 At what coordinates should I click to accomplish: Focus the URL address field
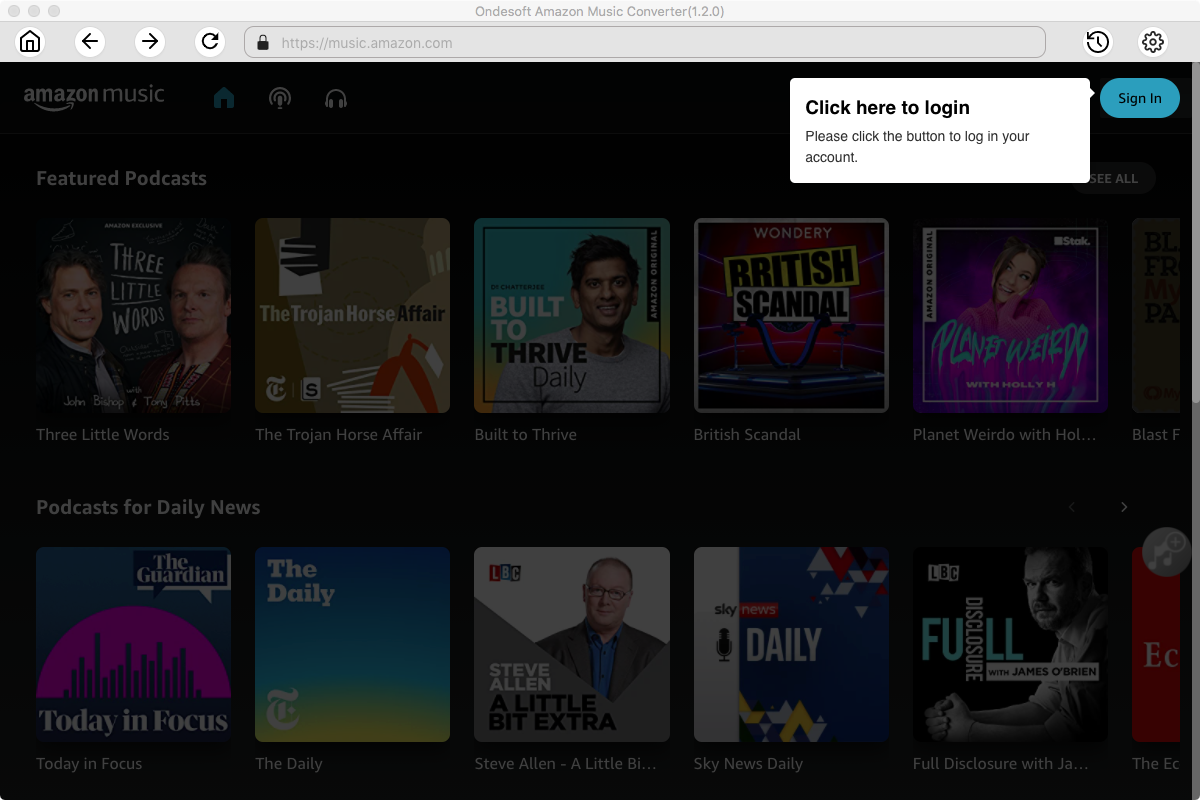tap(645, 43)
